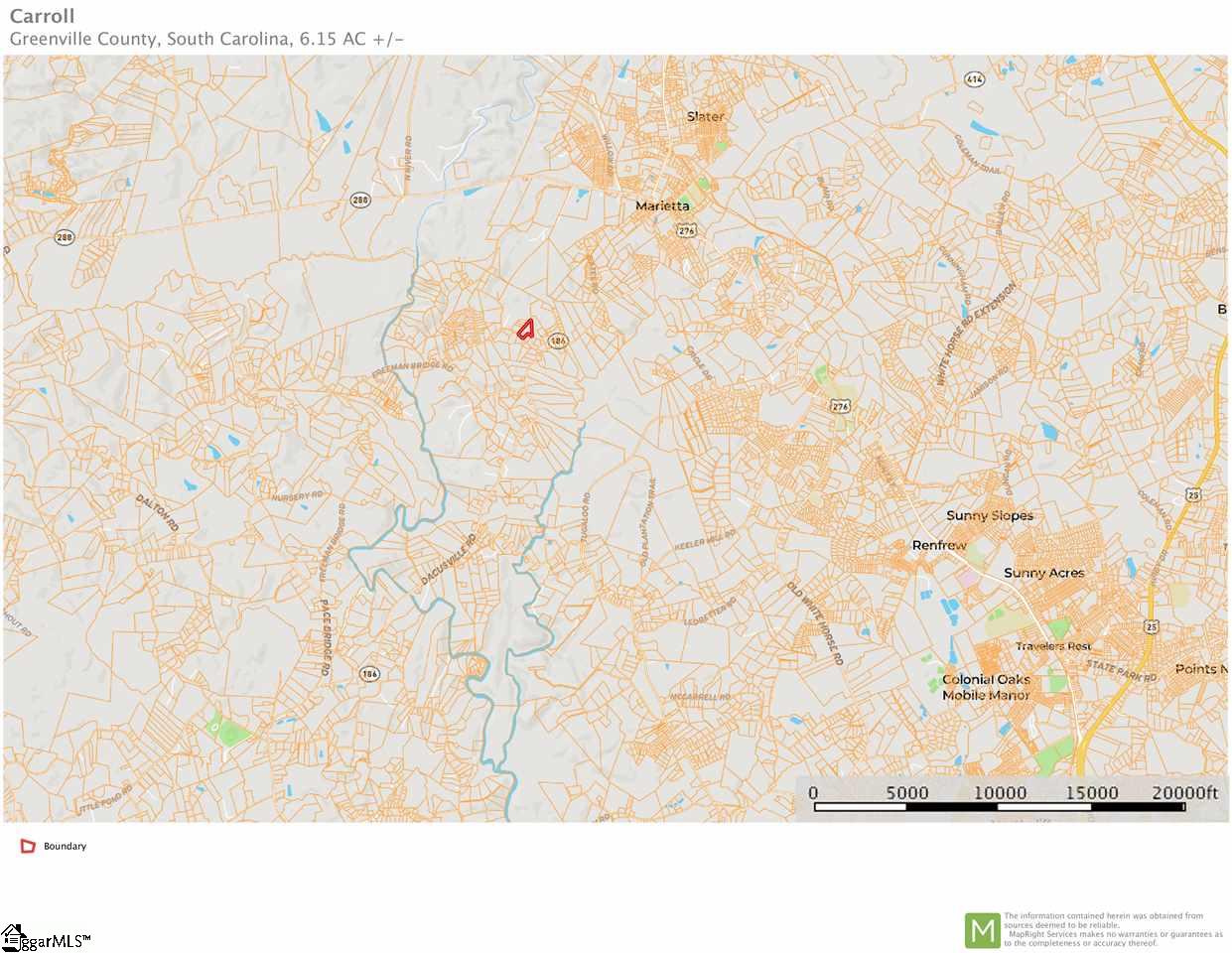Click the Boundary legend text

point(65,847)
